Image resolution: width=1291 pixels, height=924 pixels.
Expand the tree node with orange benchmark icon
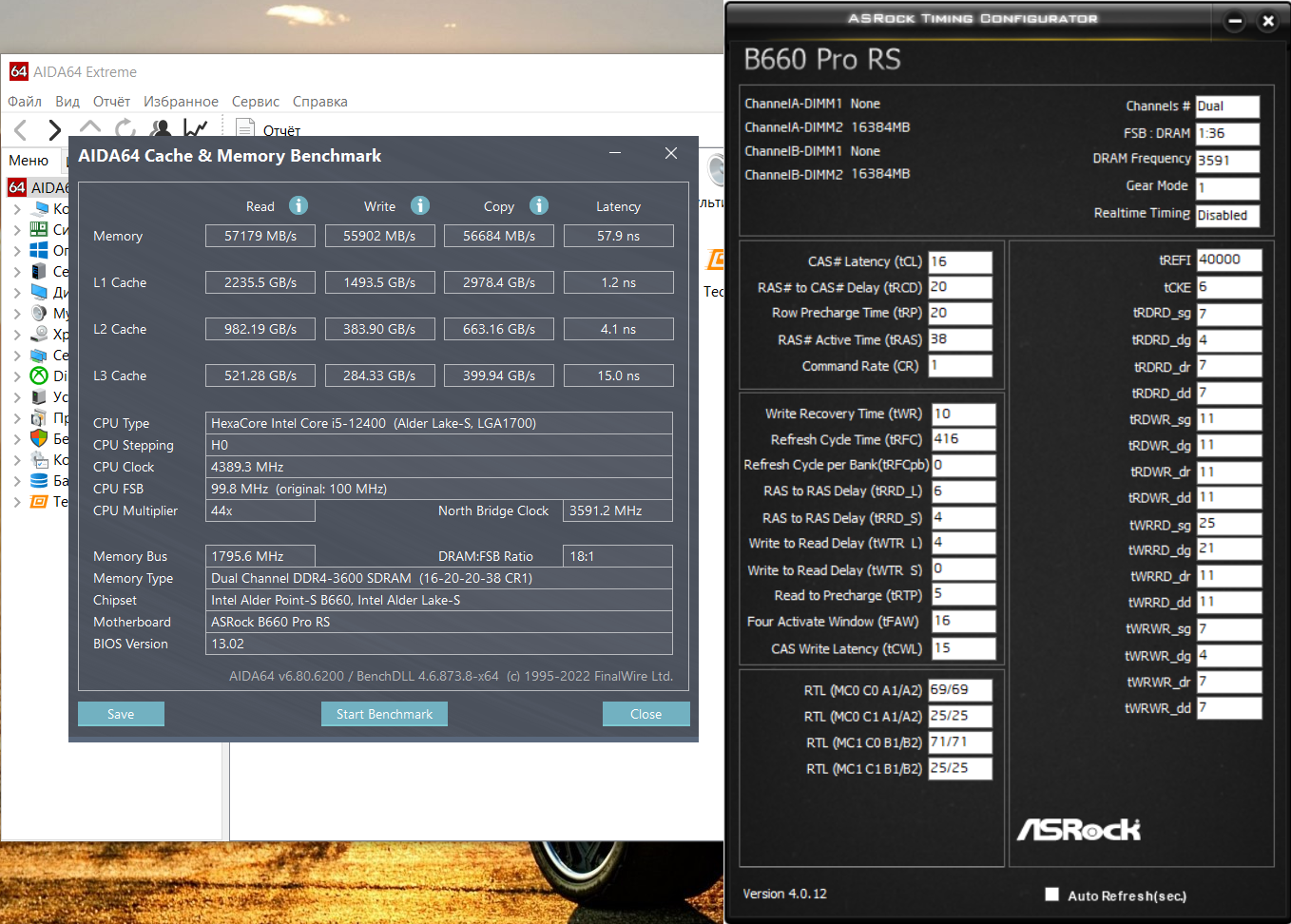[x=17, y=502]
